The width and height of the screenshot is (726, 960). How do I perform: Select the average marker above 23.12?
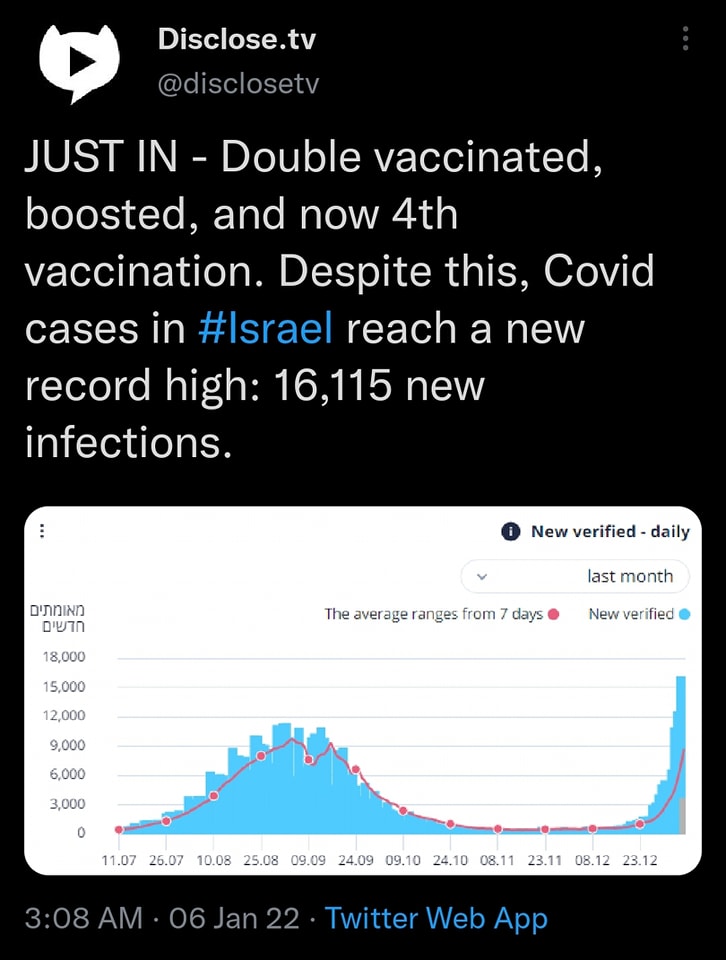click(640, 824)
